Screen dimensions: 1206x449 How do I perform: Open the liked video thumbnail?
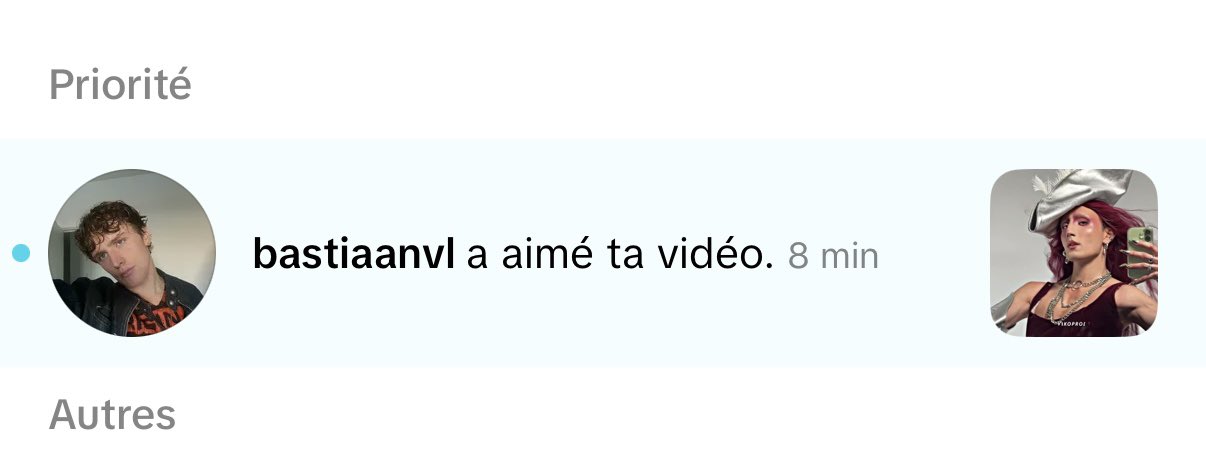[1073, 253]
